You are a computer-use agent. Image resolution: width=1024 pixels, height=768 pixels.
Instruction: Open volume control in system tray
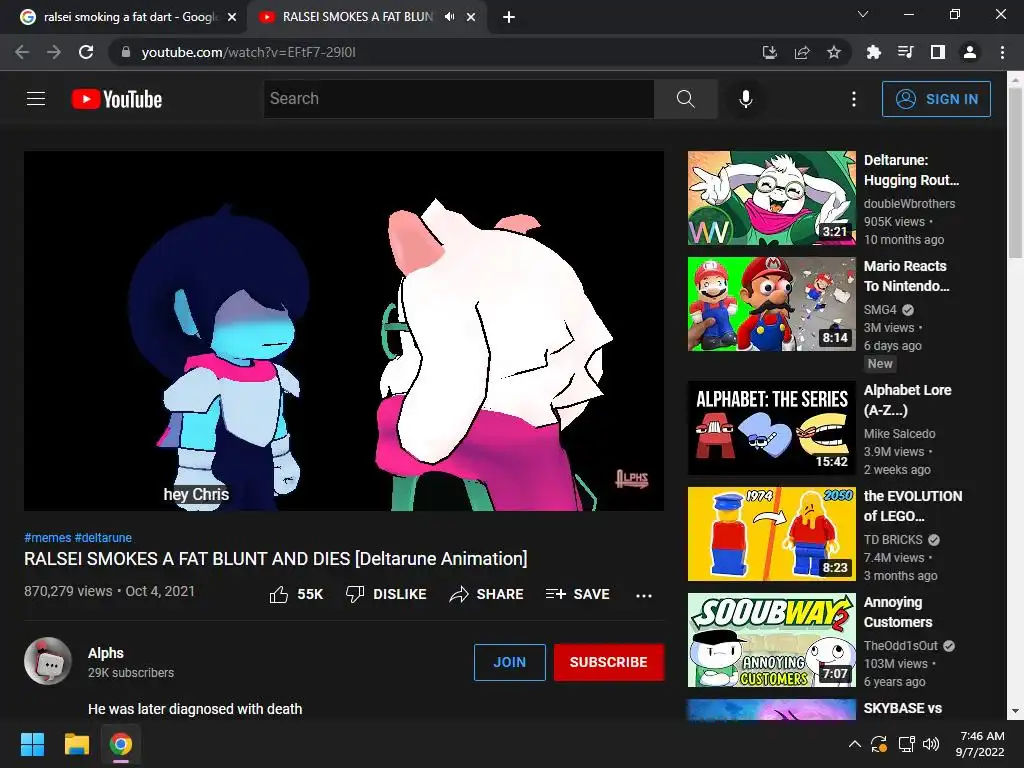931,744
